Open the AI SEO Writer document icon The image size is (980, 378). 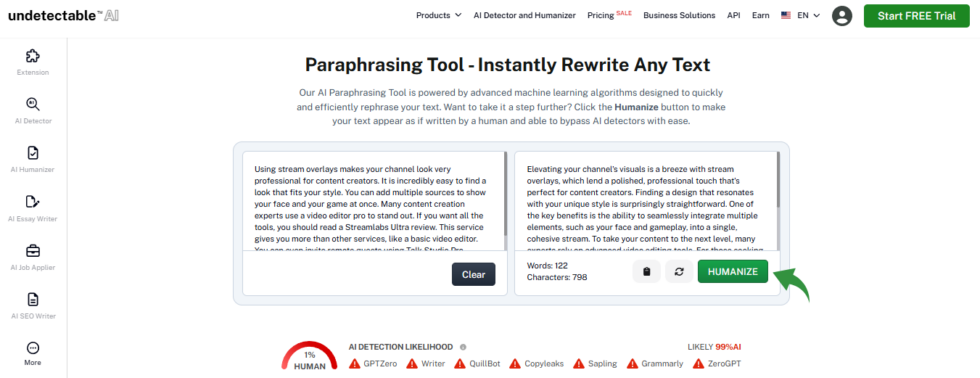[33, 299]
